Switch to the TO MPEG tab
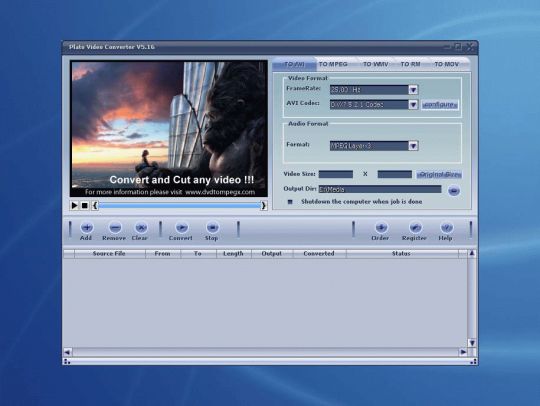The height and width of the screenshot is (406, 540). [x=333, y=64]
